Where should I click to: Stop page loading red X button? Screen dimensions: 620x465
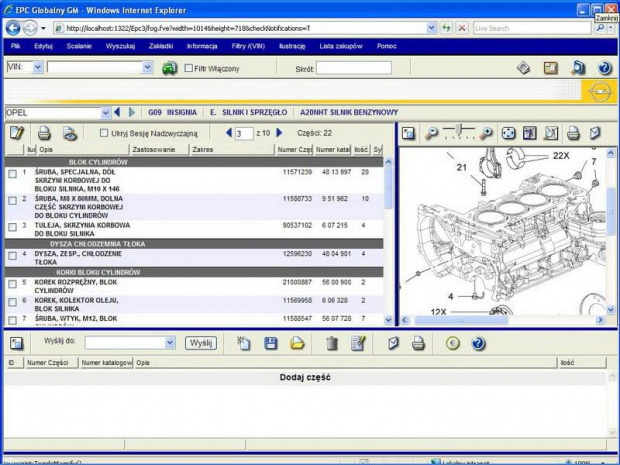tap(461, 28)
